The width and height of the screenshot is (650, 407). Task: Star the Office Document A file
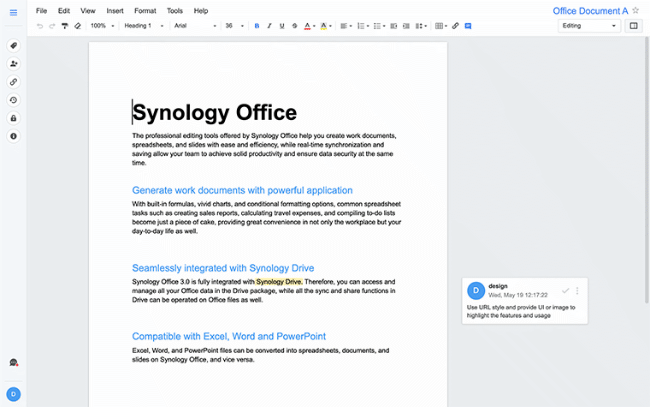[x=635, y=10]
